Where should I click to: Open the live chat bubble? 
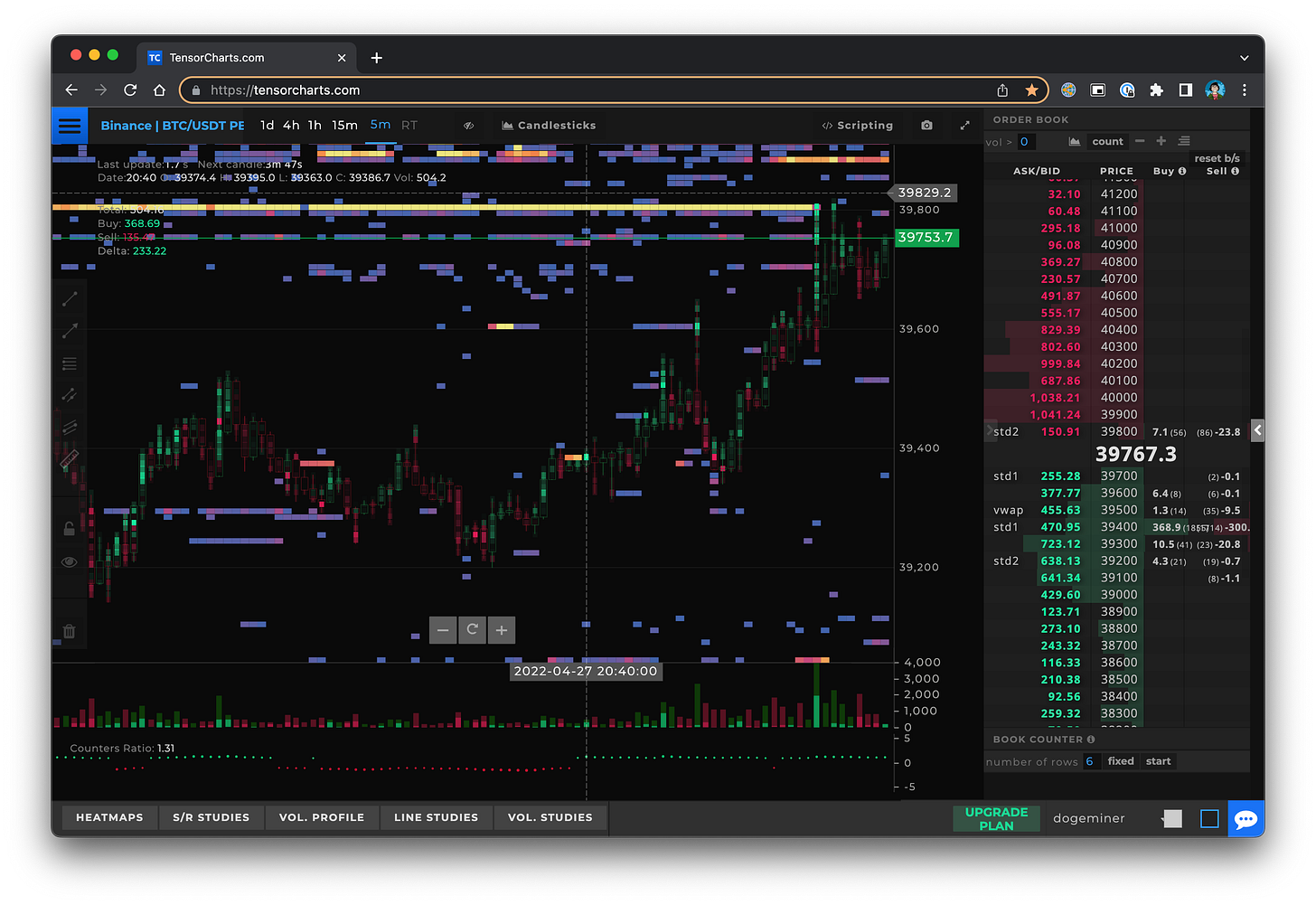(1245, 819)
